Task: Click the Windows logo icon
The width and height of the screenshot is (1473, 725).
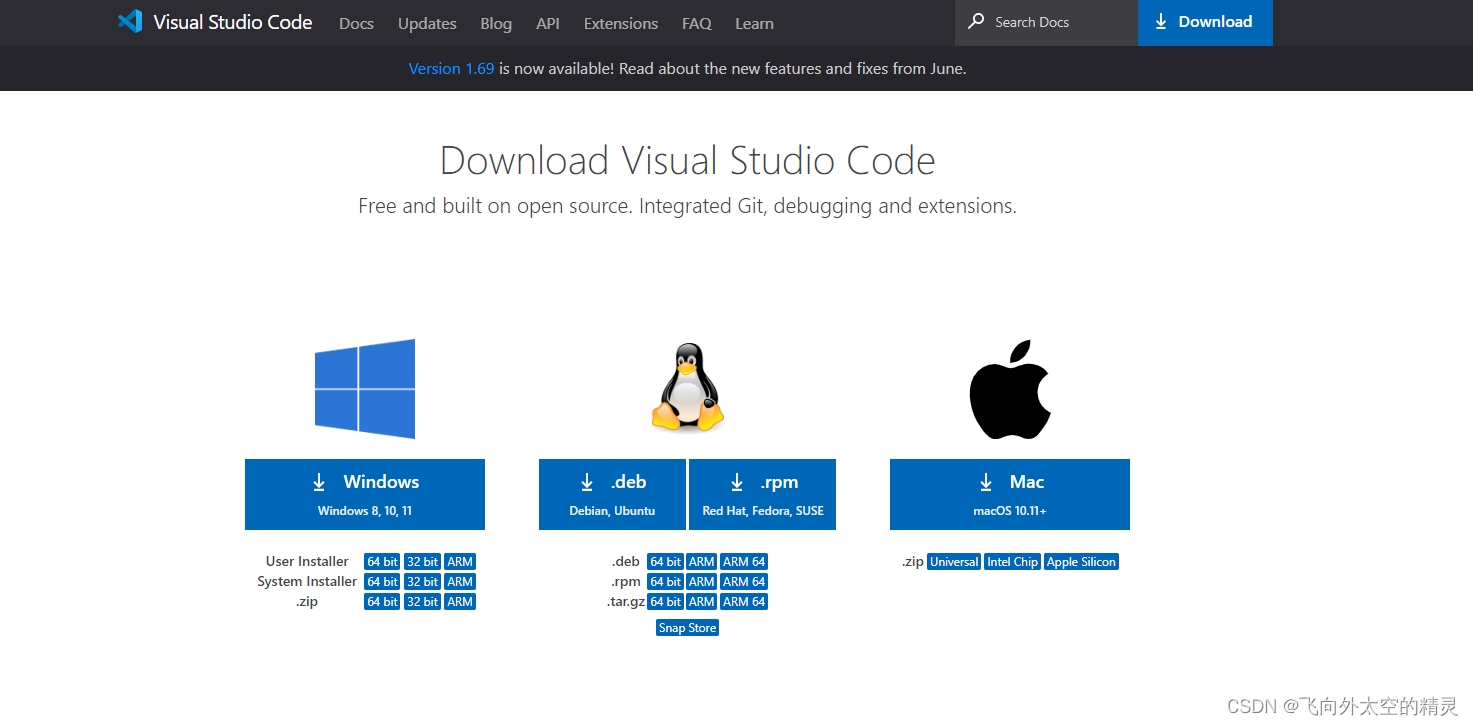Action: point(365,389)
